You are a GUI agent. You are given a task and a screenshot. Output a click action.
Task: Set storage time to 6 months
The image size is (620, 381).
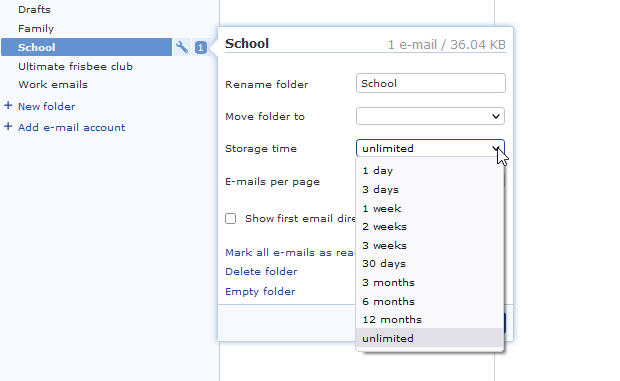(x=430, y=302)
